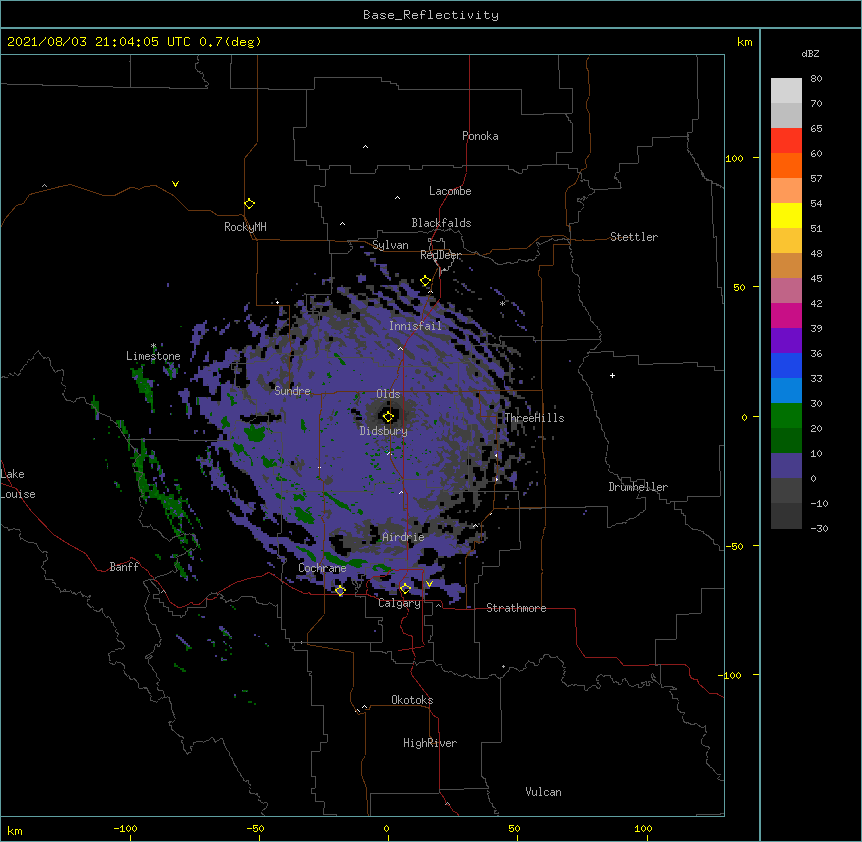Click the yellow radar site marker at Olds
Viewport: 862px width, 842px height.
388,416
